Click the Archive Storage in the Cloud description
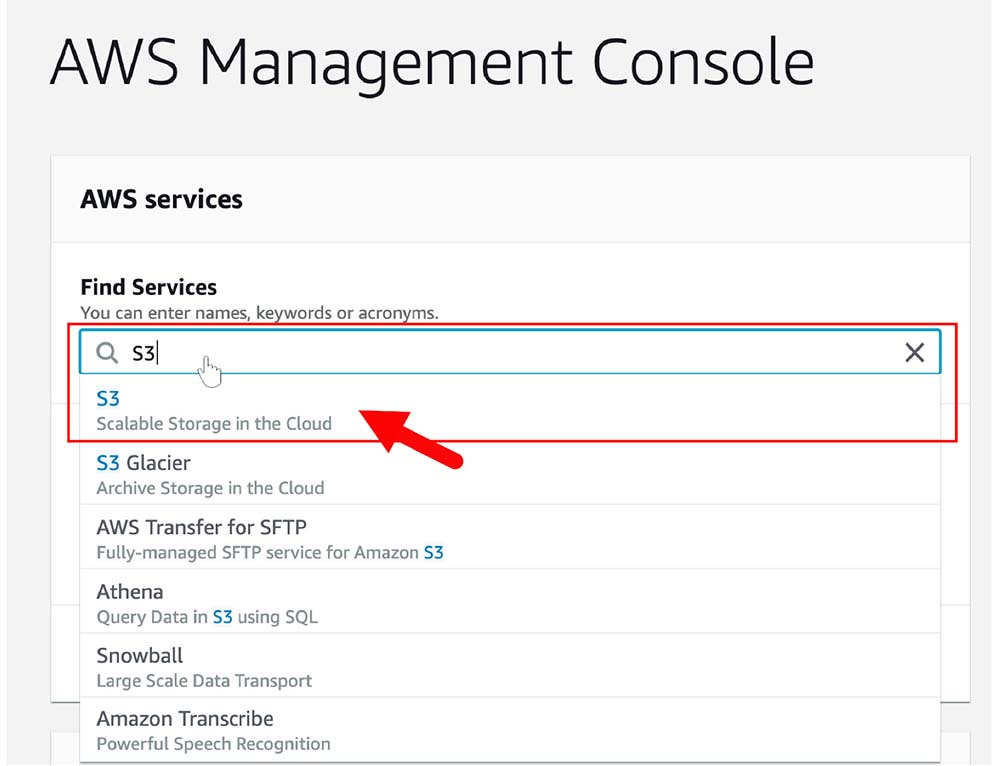This screenshot has width=1000, height=766. pos(210,488)
